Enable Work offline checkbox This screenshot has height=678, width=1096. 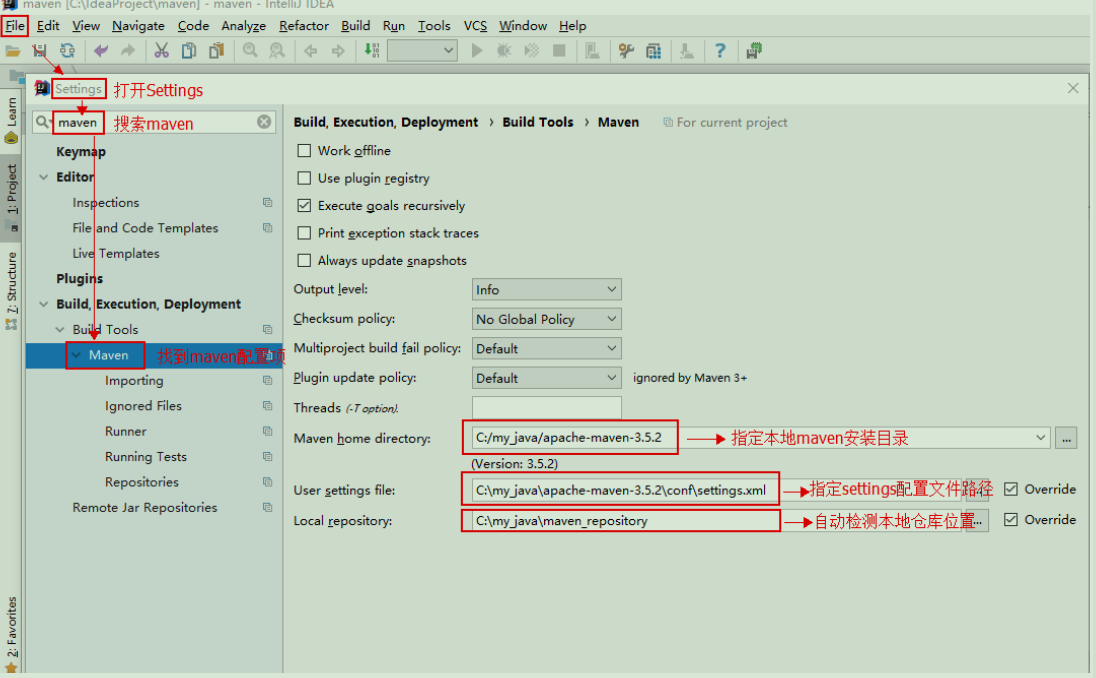coord(304,150)
